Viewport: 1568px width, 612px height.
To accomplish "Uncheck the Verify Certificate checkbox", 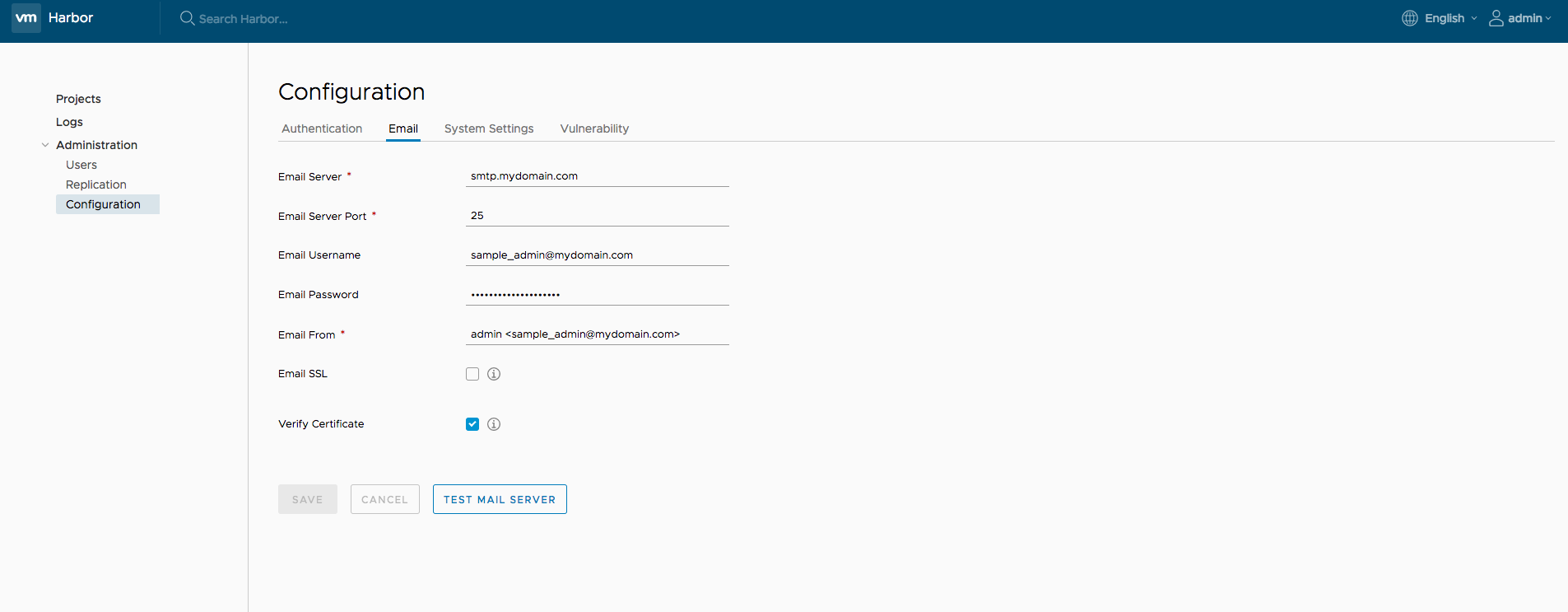I will pyautogui.click(x=472, y=424).
